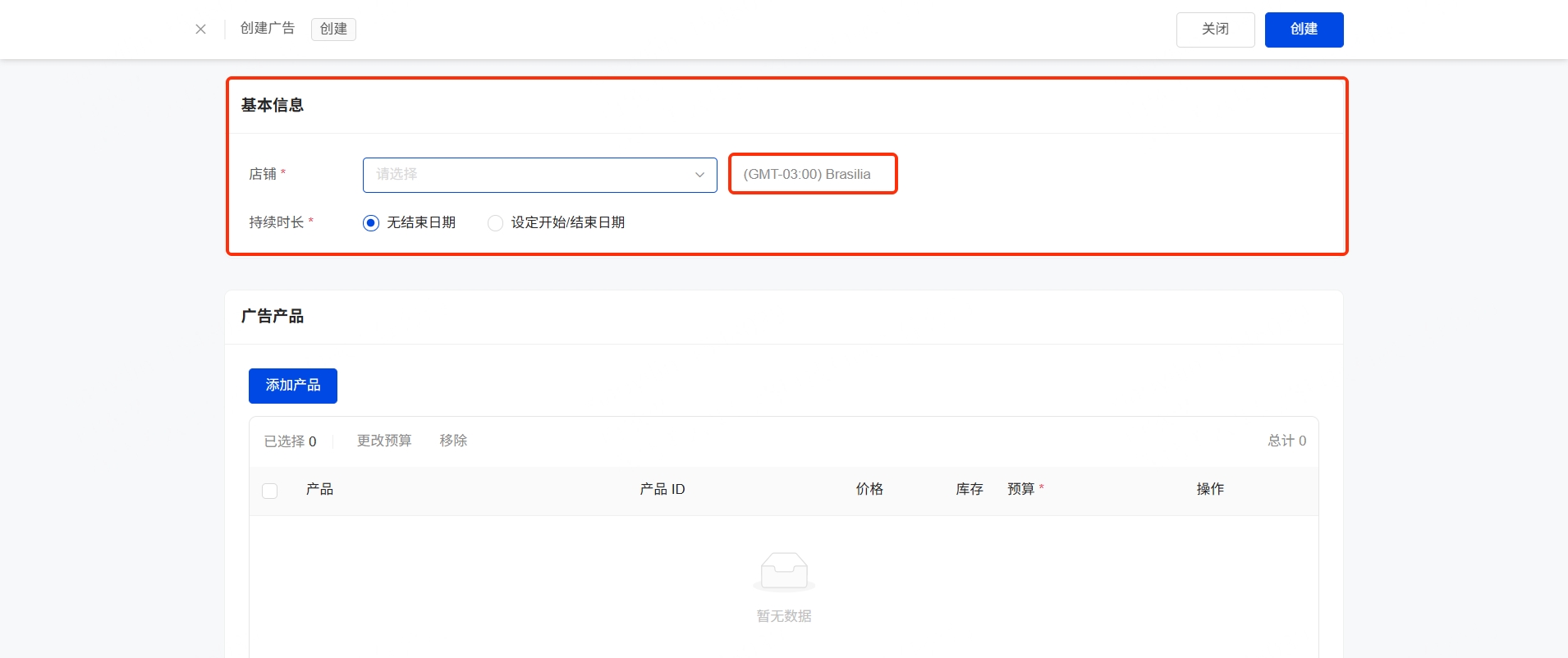The width and height of the screenshot is (1568, 658).
Task: Click 移除 in the table toolbar
Action: tap(453, 441)
